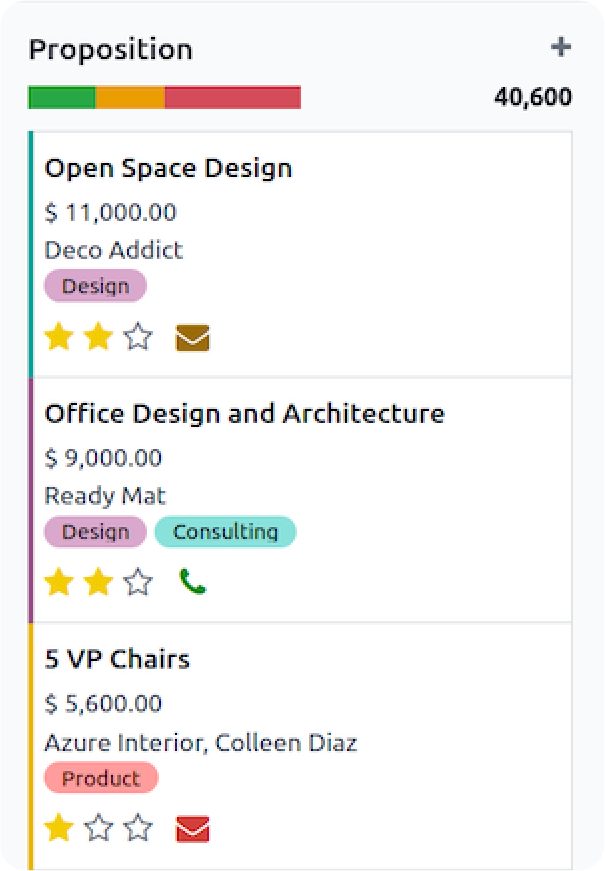Screen dimensions: 605x871
Task: Toggle first star on 5 VP Chairs
Action: point(60,828)
